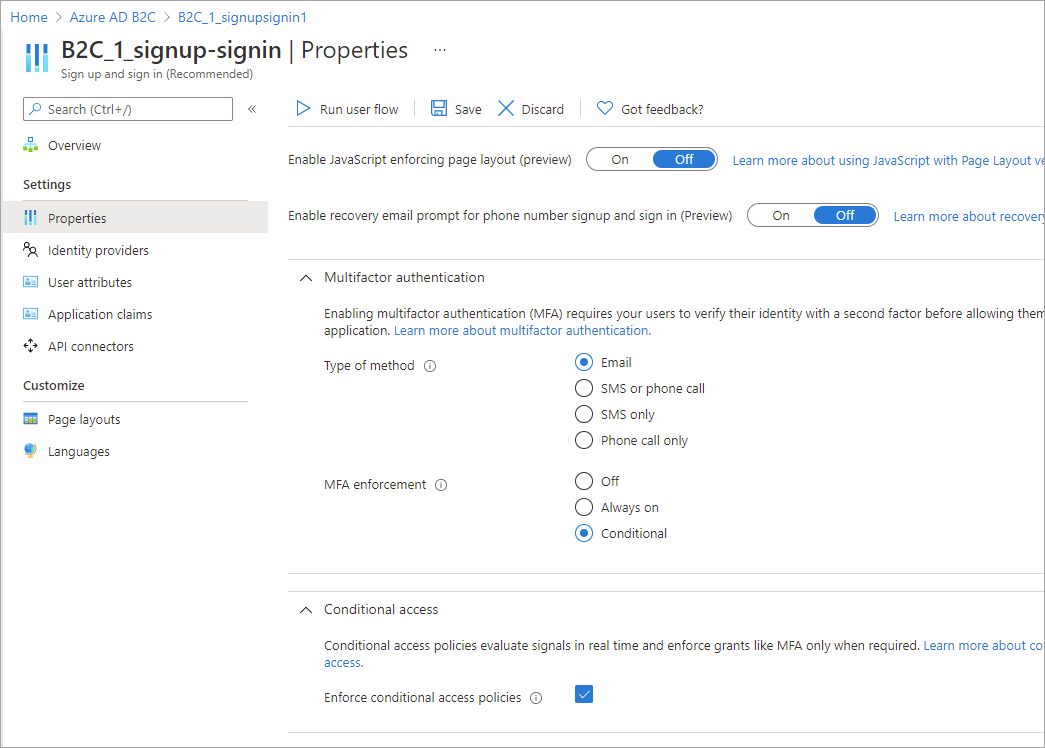
Task: Click inside the Search field
Action: tap(127, 108)
